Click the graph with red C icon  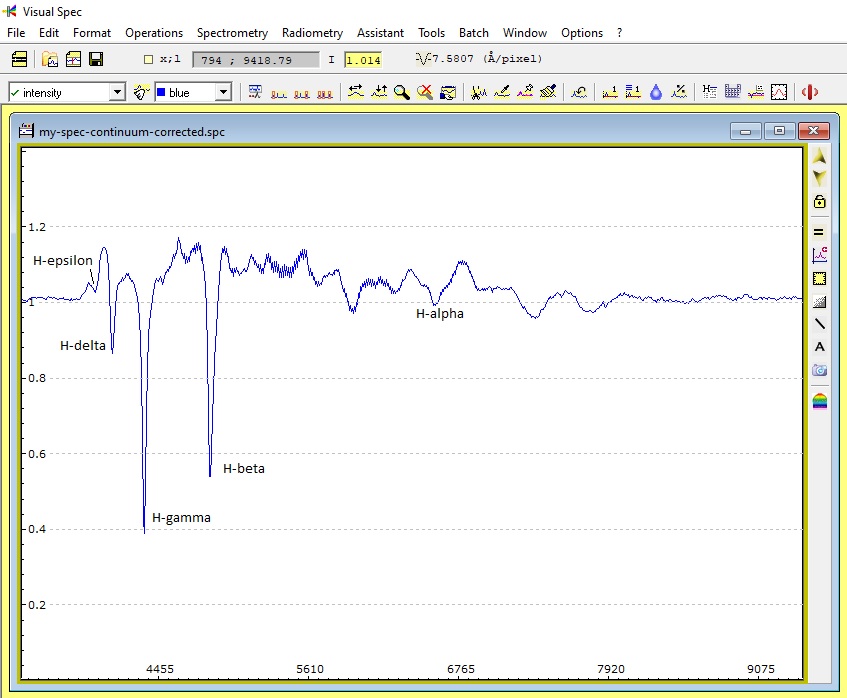tap(819, 255)
